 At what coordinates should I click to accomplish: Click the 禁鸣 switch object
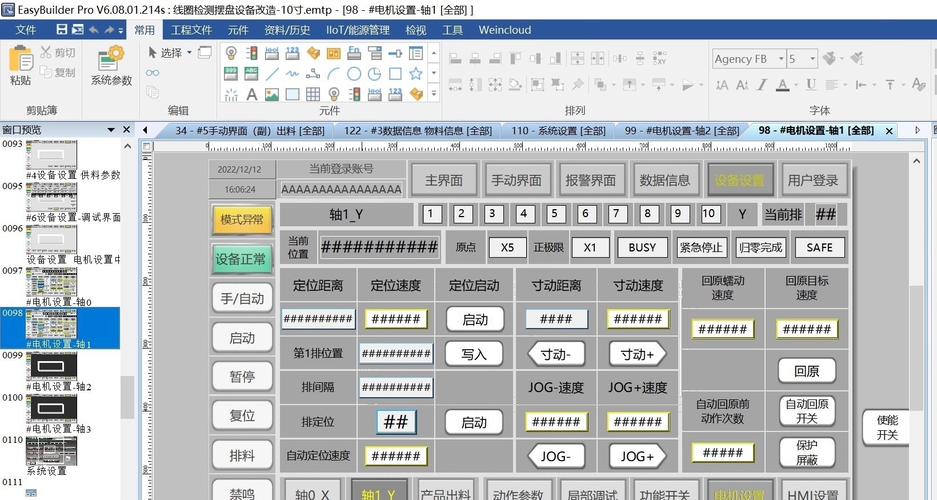242,491
